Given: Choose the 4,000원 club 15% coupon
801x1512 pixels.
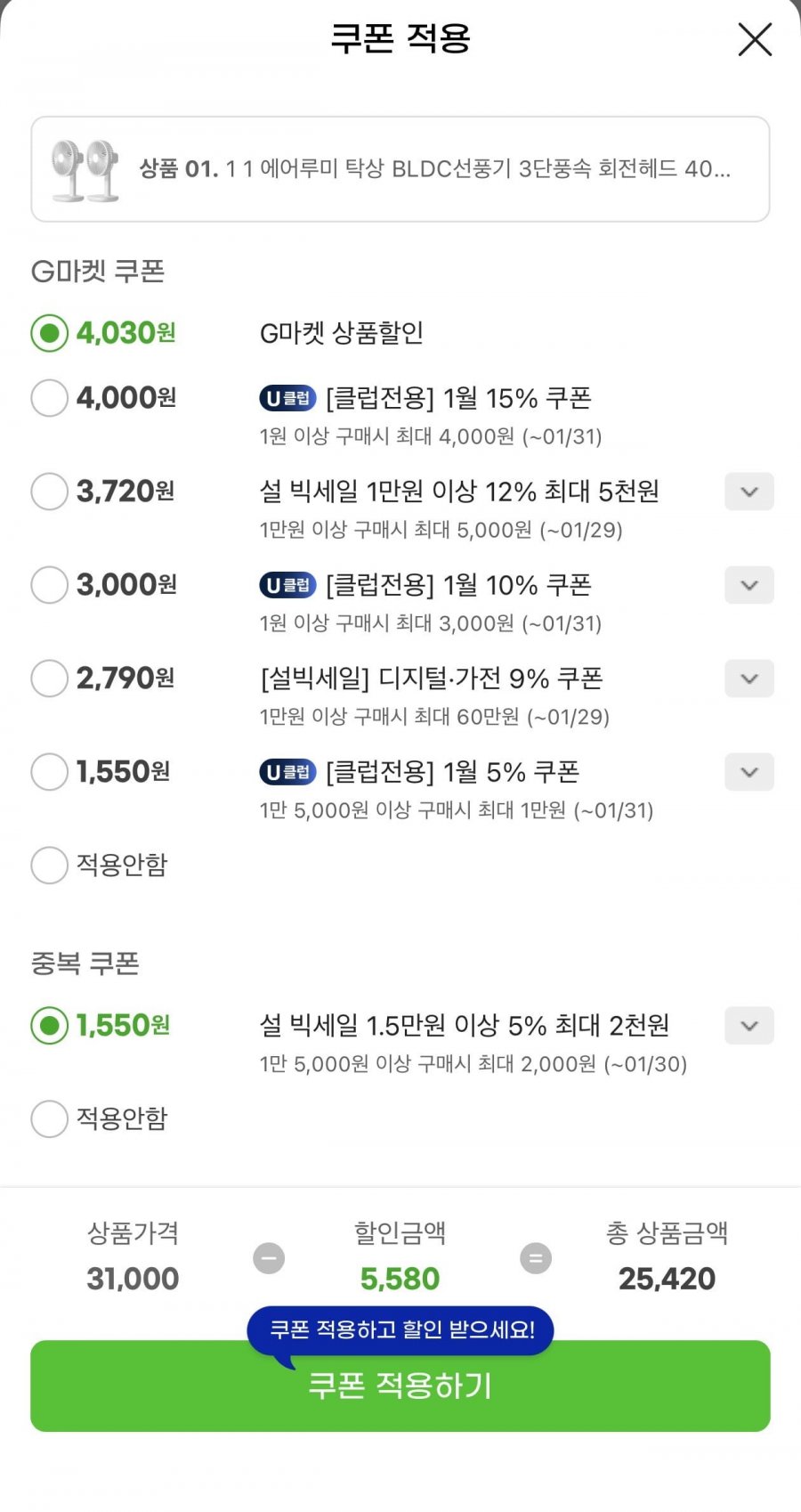Looking at the screenshot, I should 50,398.
